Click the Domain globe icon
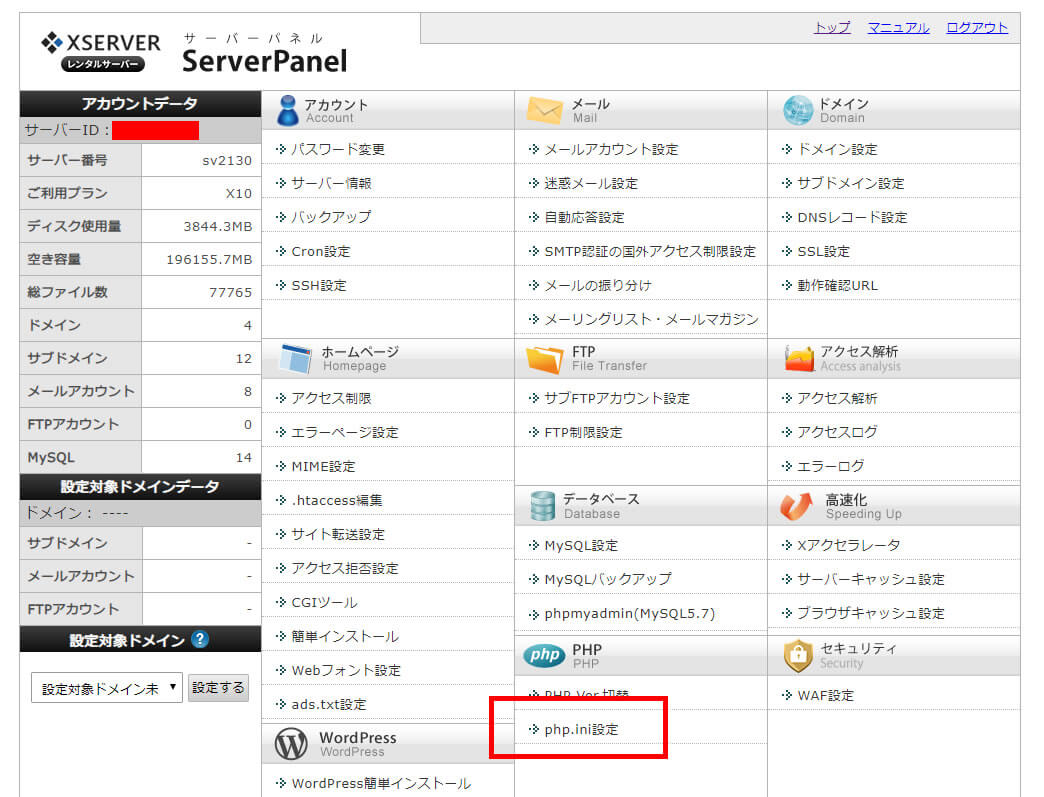The height and width of the screenshot is (797, 1044). tap(798, 110)
